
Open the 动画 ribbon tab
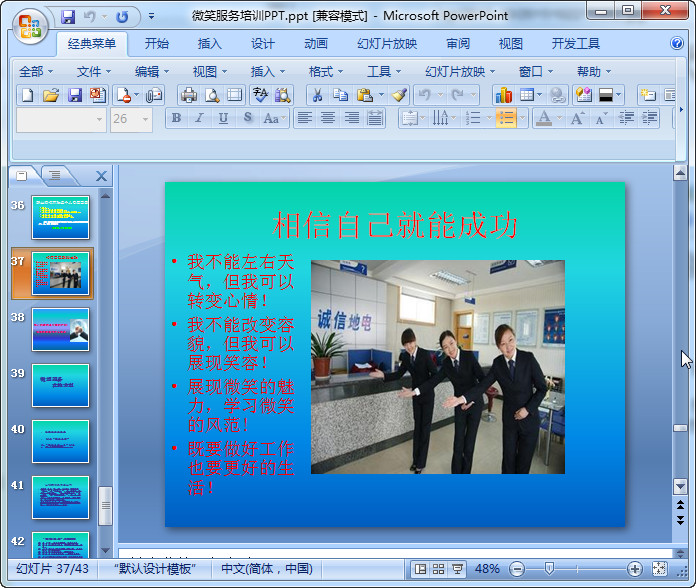316,43
